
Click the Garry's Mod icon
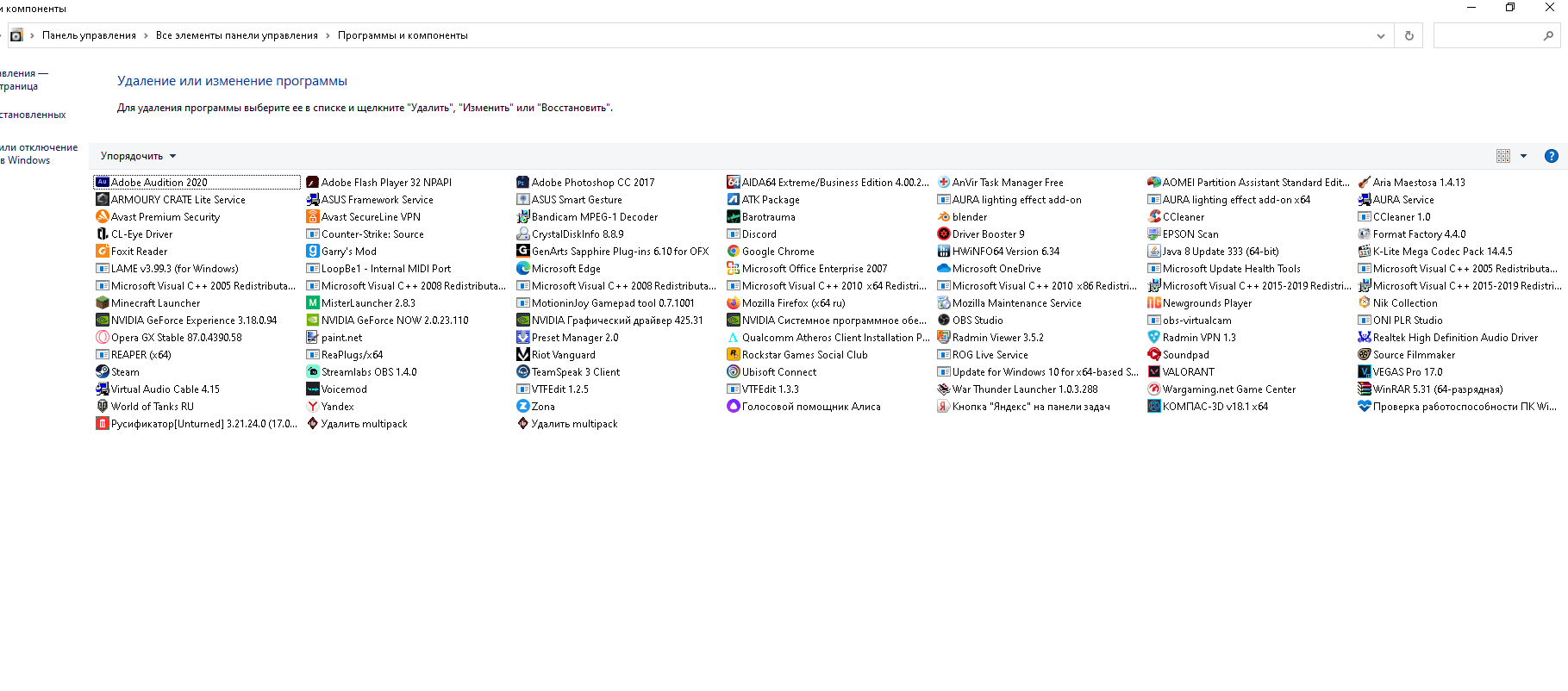(x=313, y=251)
